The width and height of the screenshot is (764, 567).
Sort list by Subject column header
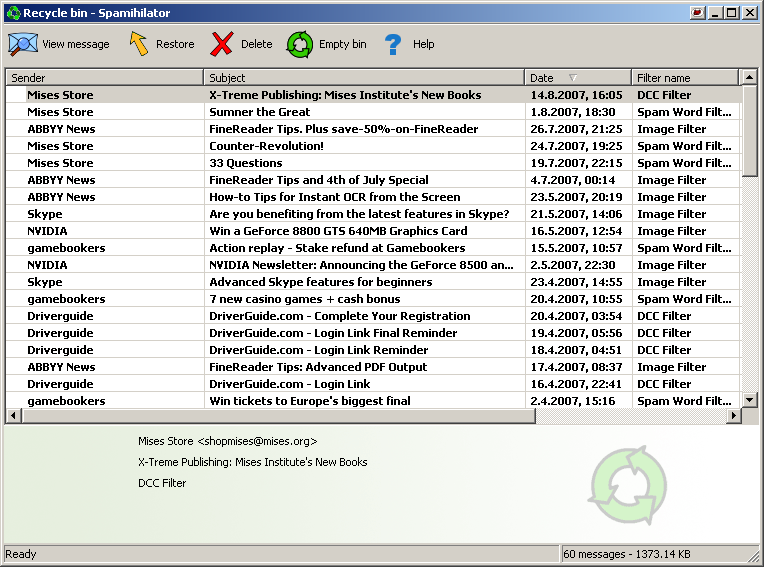364,77
